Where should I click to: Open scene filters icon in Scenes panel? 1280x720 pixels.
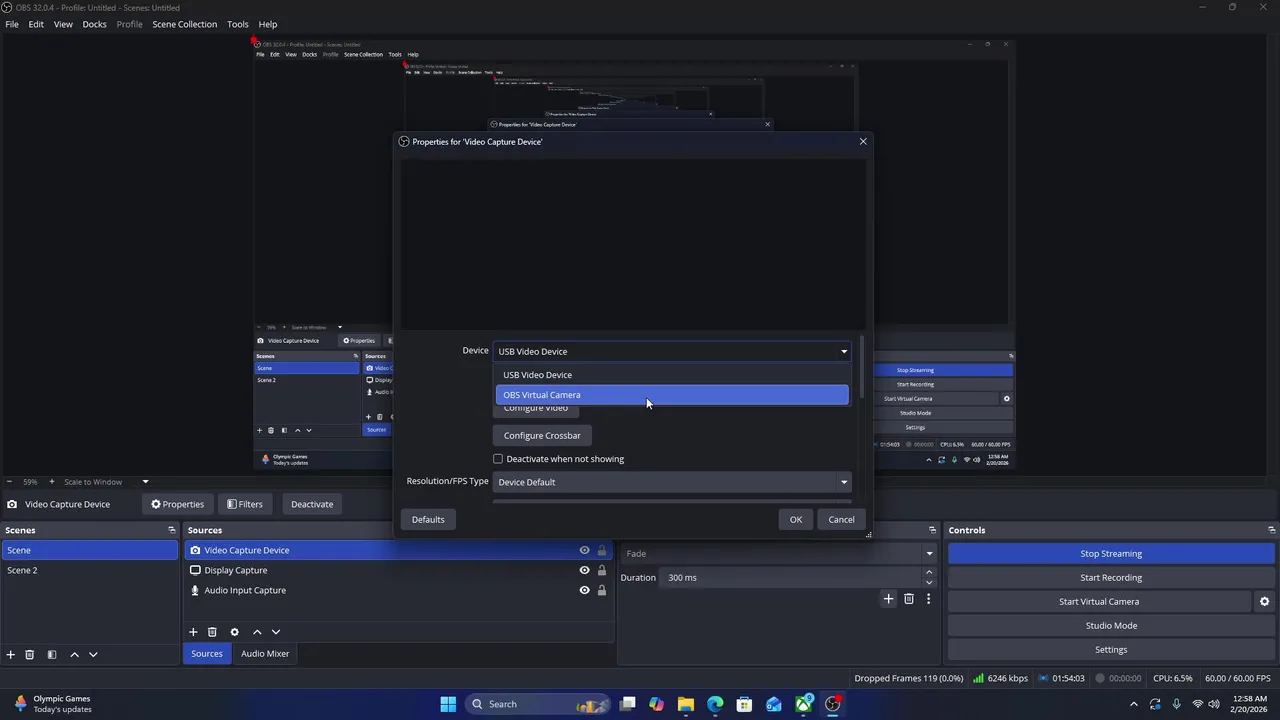[x=52, y=654]
